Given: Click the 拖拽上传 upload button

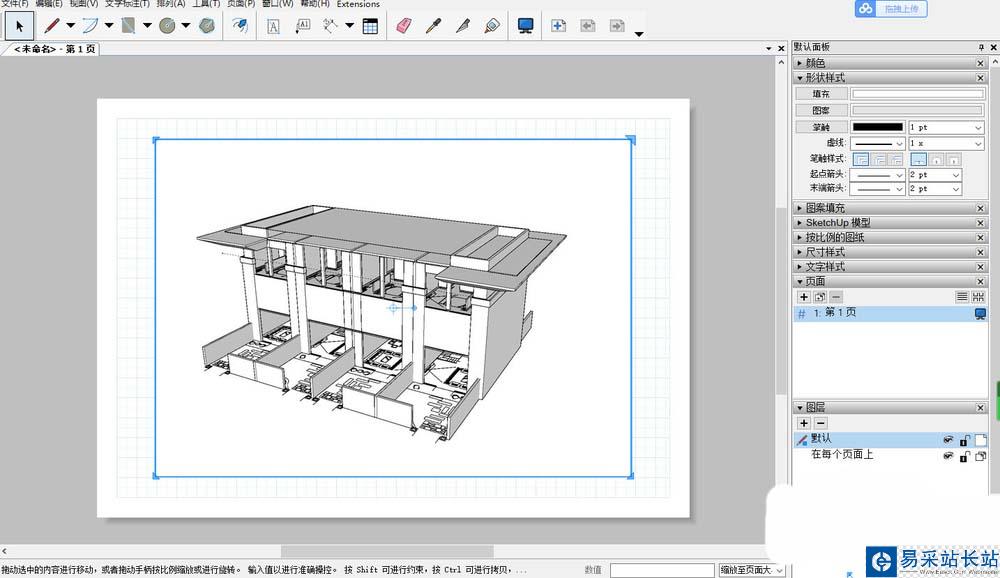Looking at the screenshot, I should [x=890, y=9].
